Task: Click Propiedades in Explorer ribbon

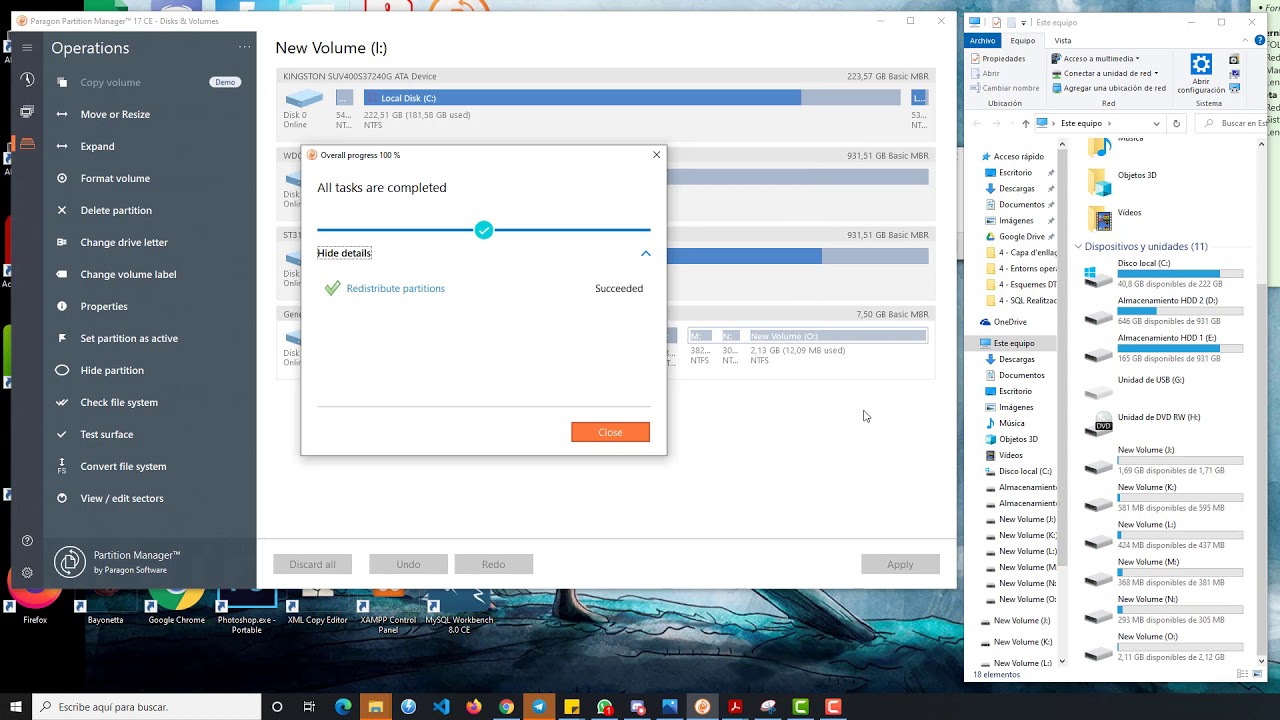Action: point(998,59)
